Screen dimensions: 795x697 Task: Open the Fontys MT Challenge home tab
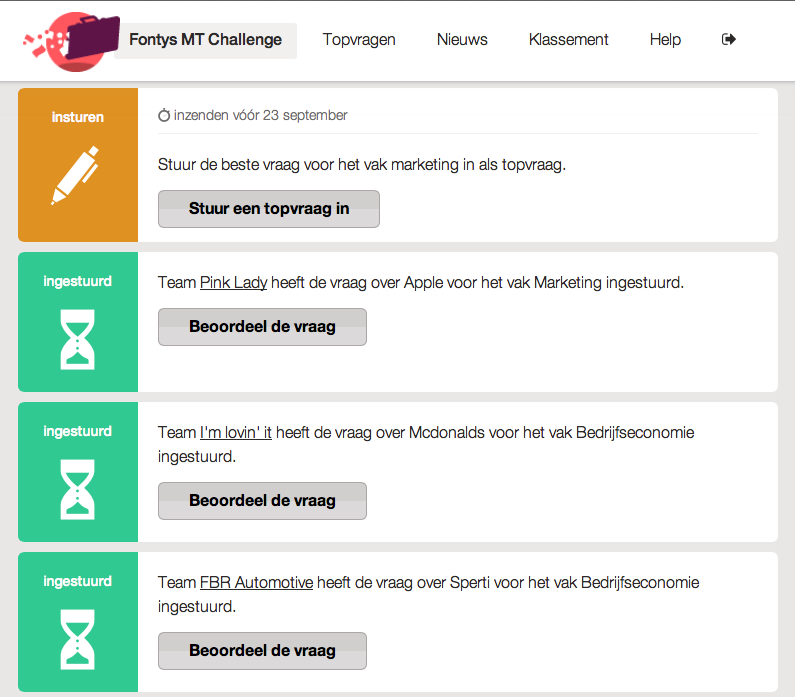point(205,40)
